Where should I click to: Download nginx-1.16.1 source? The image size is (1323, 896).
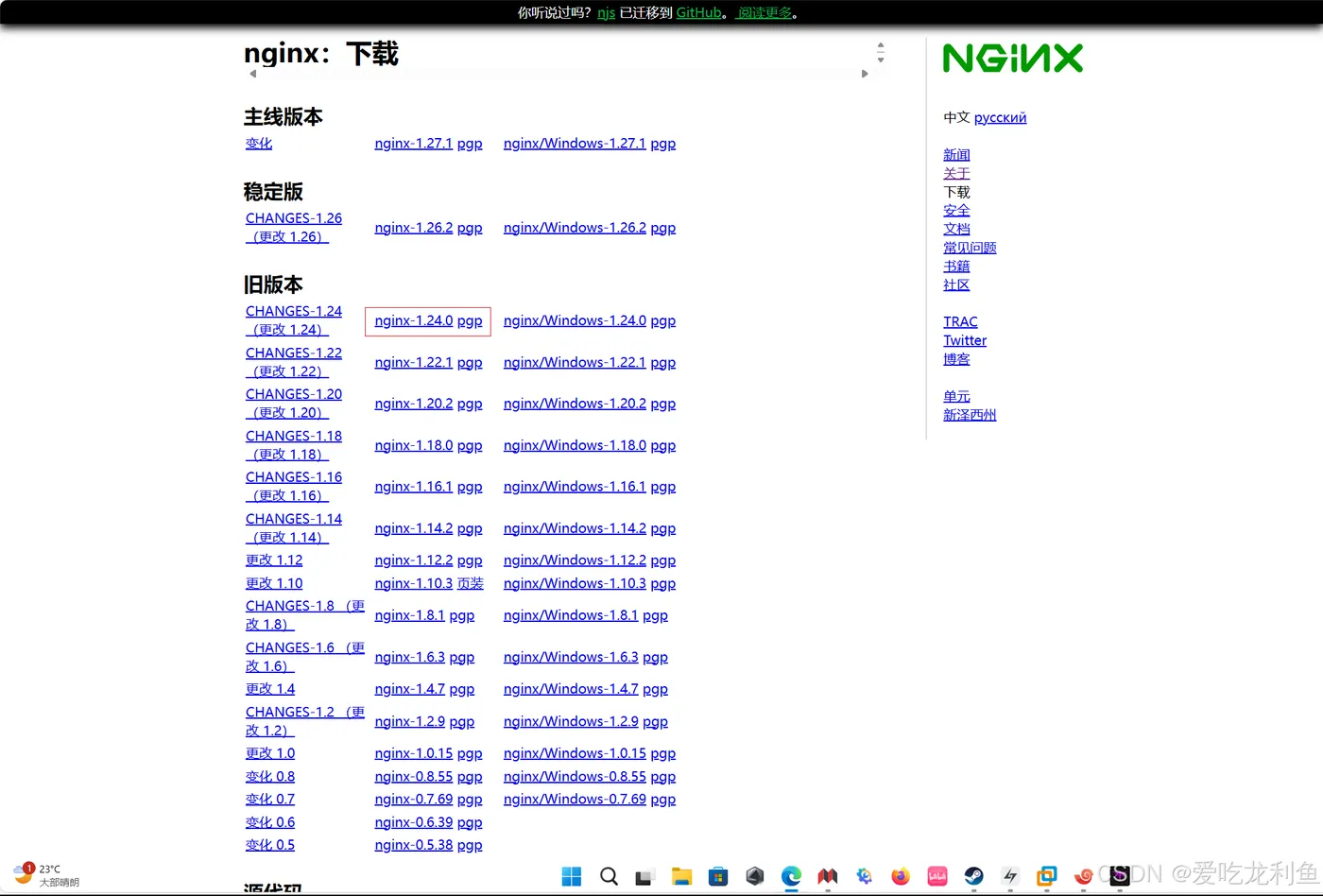(x=414, y=487)
